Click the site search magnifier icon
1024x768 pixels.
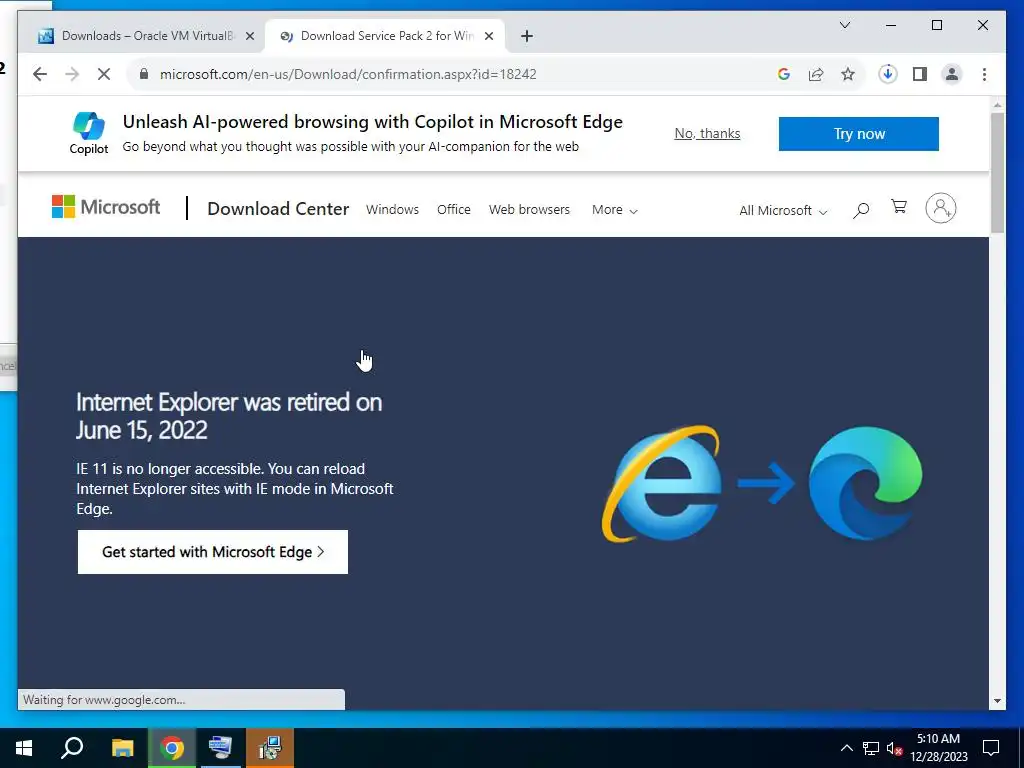(861, 210)
